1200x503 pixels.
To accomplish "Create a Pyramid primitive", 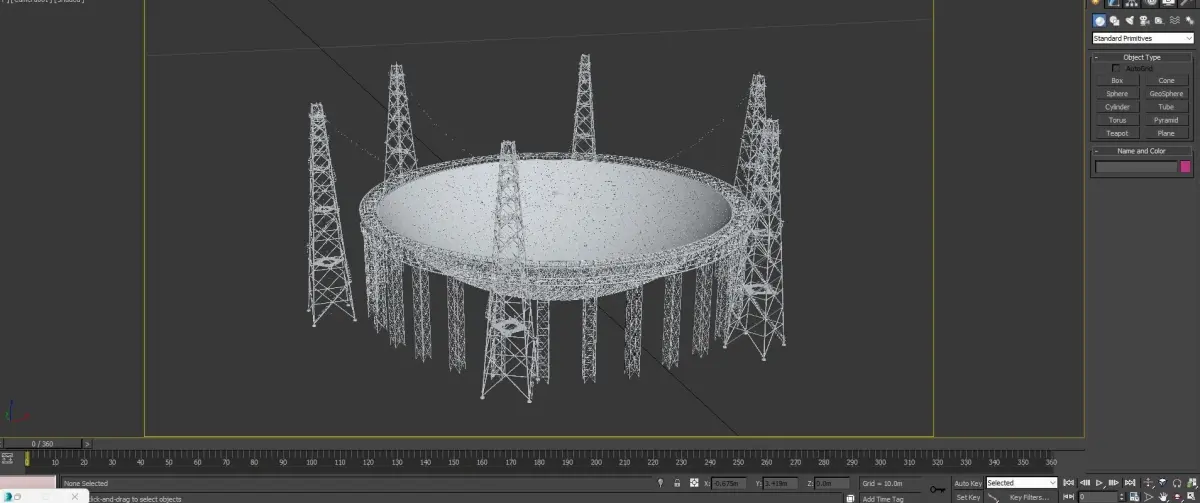I will (x=1166, y=120).
